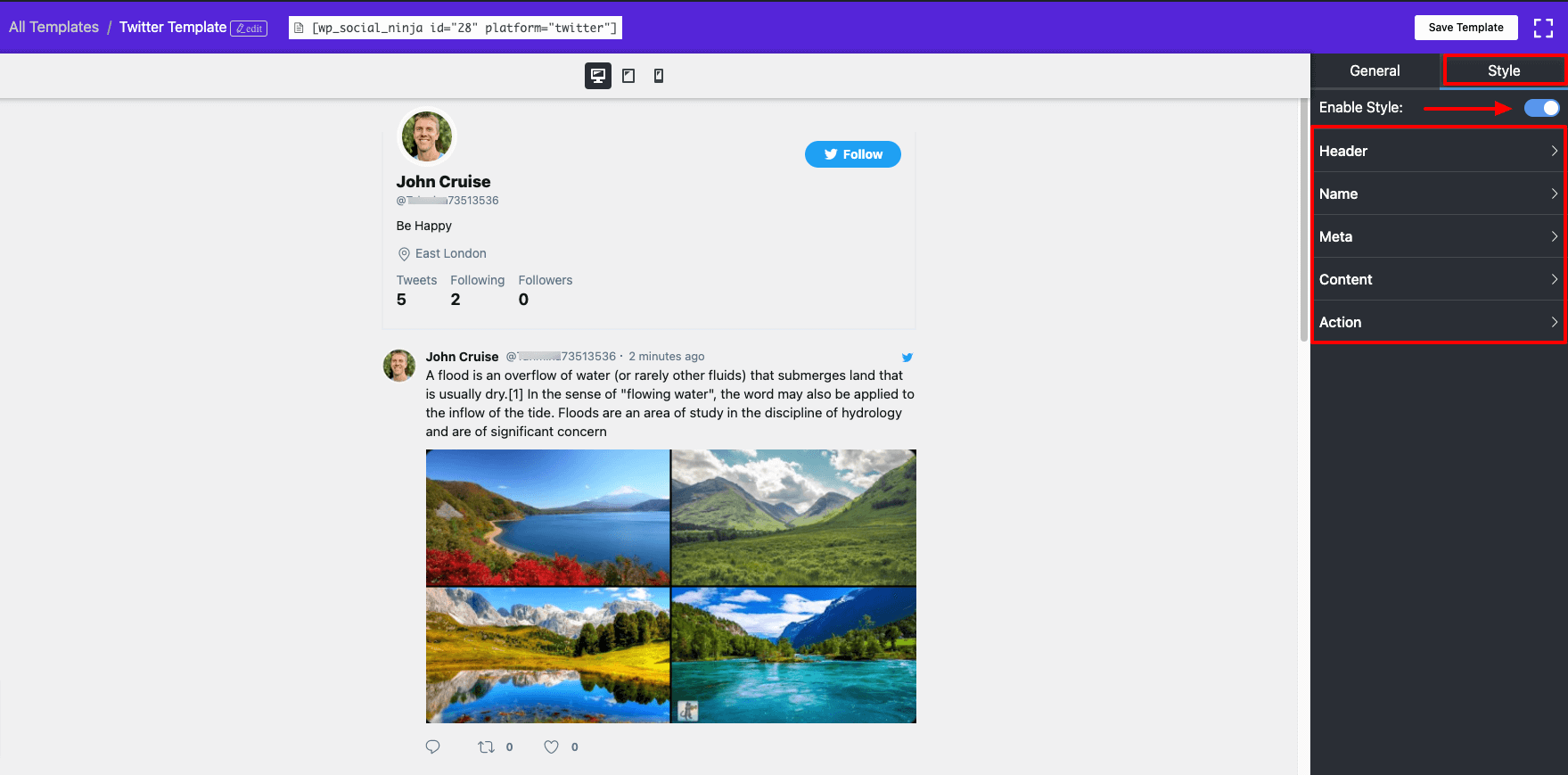Switch to tablet preview mode
The image size is (1568, 775).
tap(628, 76)
